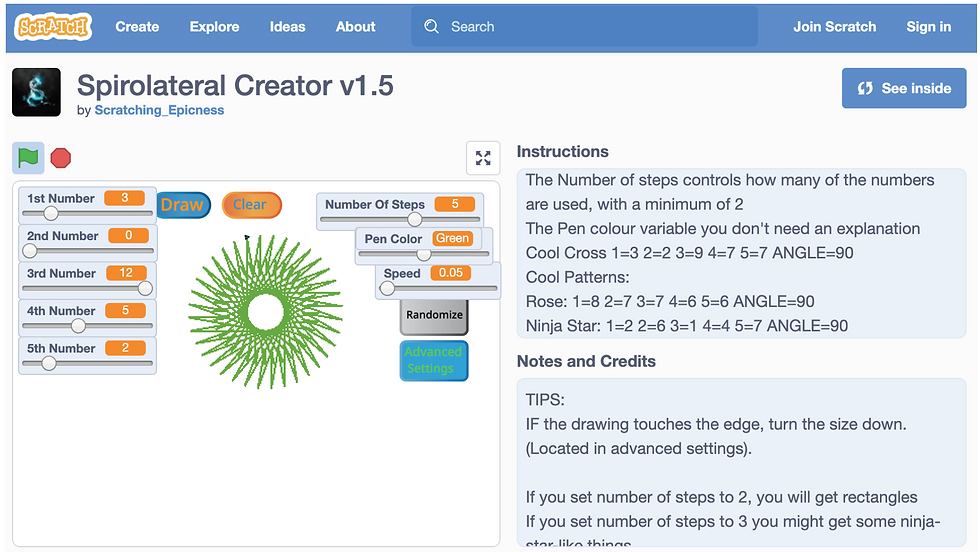Click the Pen Color slider handle
This screenshot has width=980, height=552.
[424, 254]
